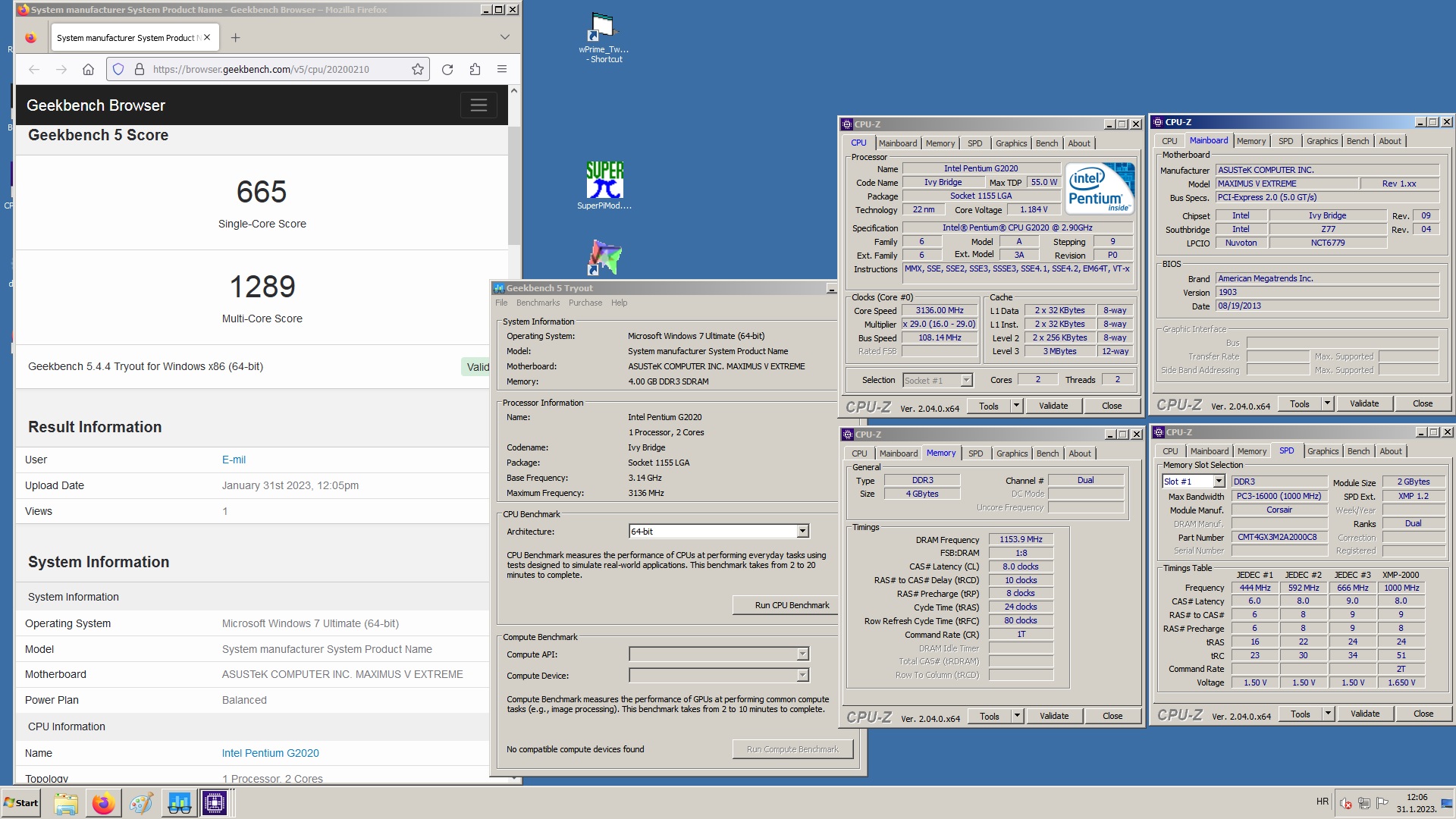Open the Firefox home page icon
Screen dimensions: 1456x819
88,69
